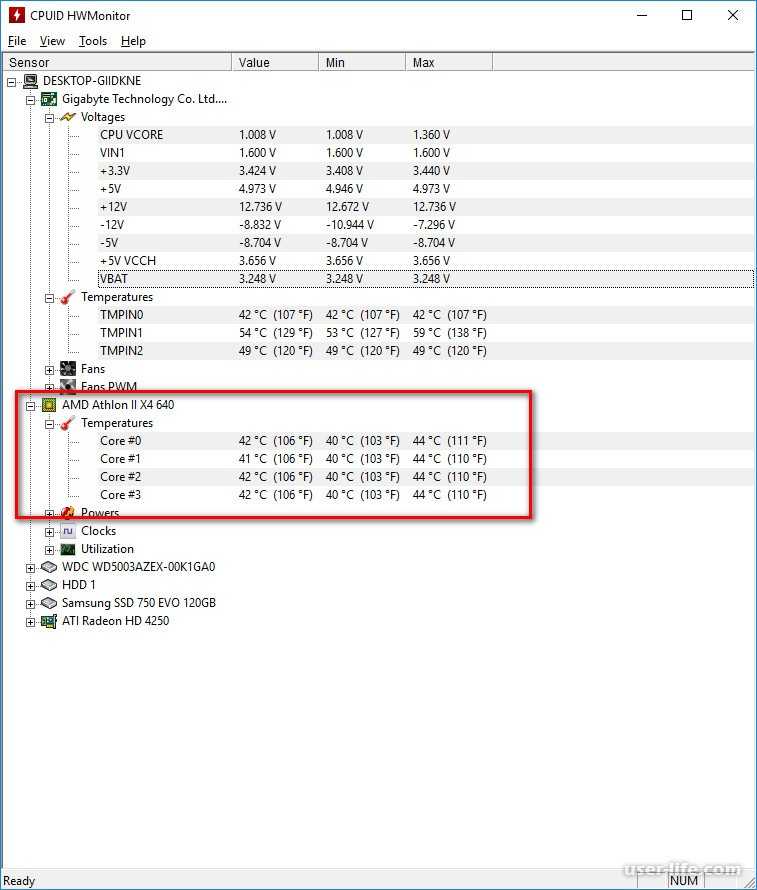
Task: Click the HWMonitor title bar app icon
Action: point(16,15)
